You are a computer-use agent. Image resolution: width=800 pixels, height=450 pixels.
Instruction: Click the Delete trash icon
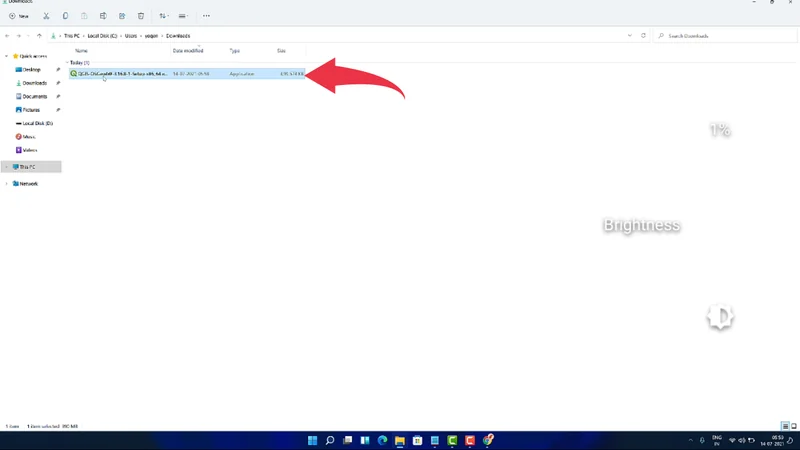coord(141,16)
